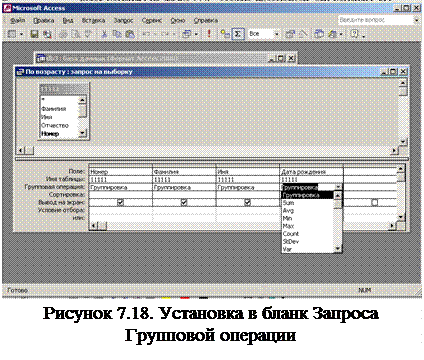The image size is (424, 360).
Task: Click the 'Введите вопрос' help input box
Action: (x=376, y=20)
